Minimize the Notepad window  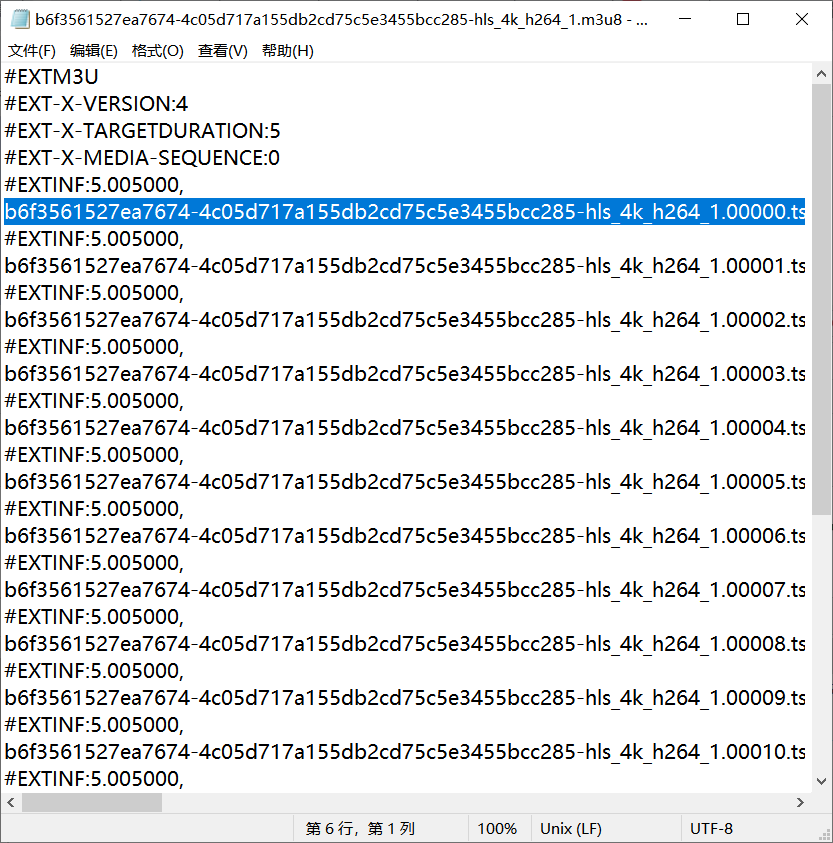pyautogui.click(x=685, y=19)
